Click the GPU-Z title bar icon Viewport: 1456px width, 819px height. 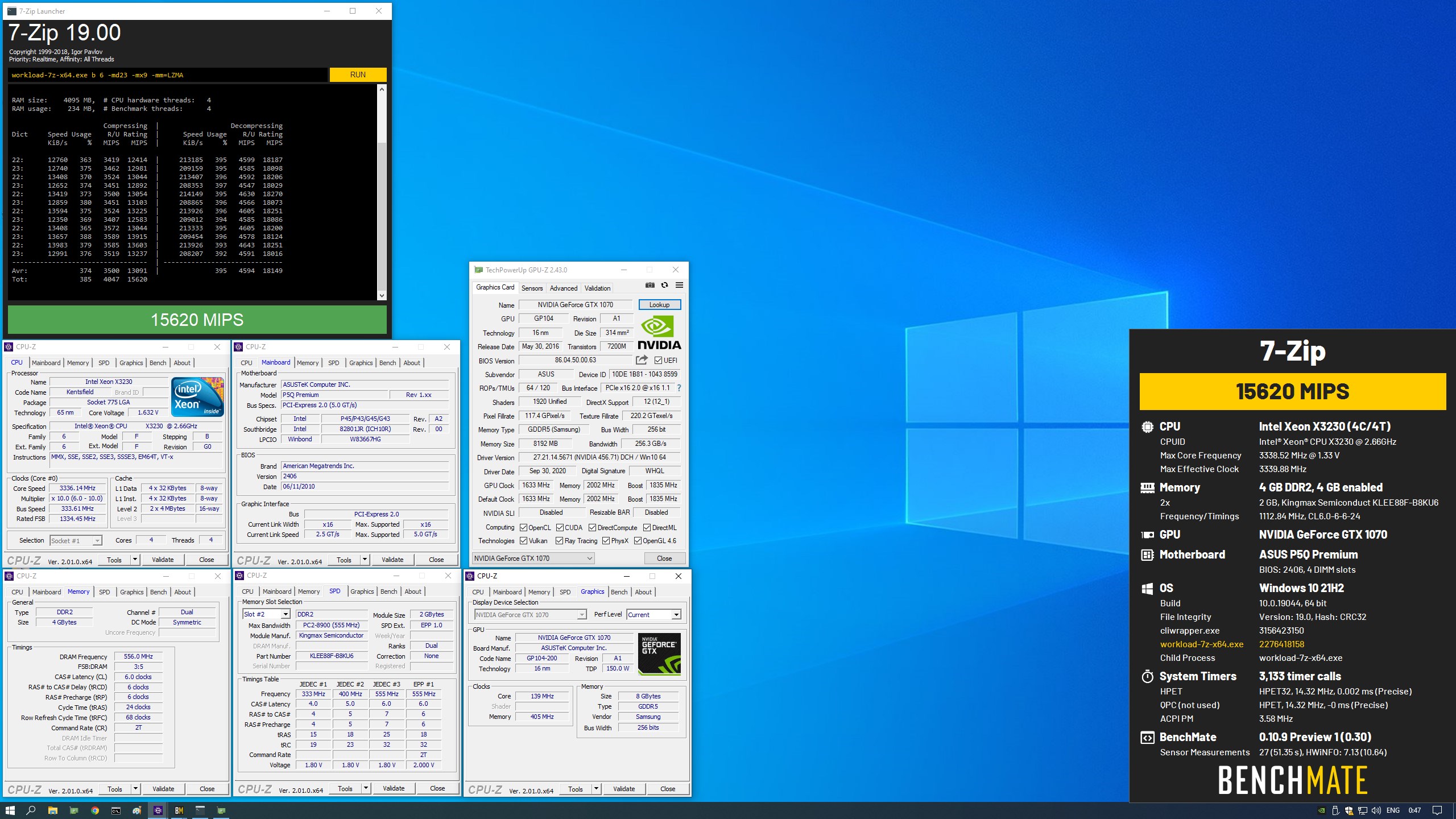click(x=478, y=270)
